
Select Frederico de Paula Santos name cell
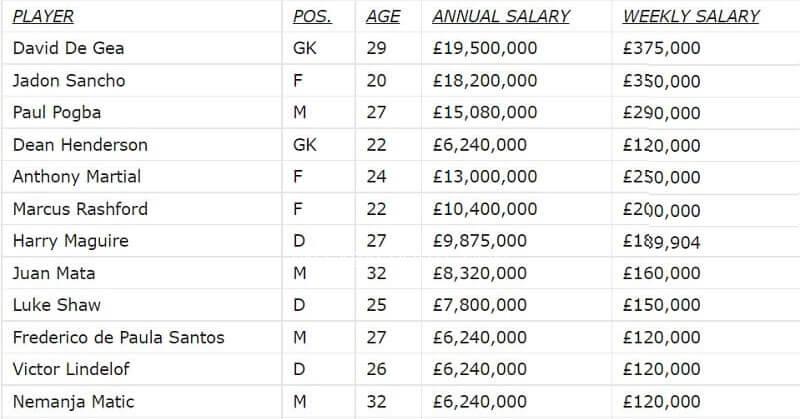pyautogui.click(x=118, y=337)
